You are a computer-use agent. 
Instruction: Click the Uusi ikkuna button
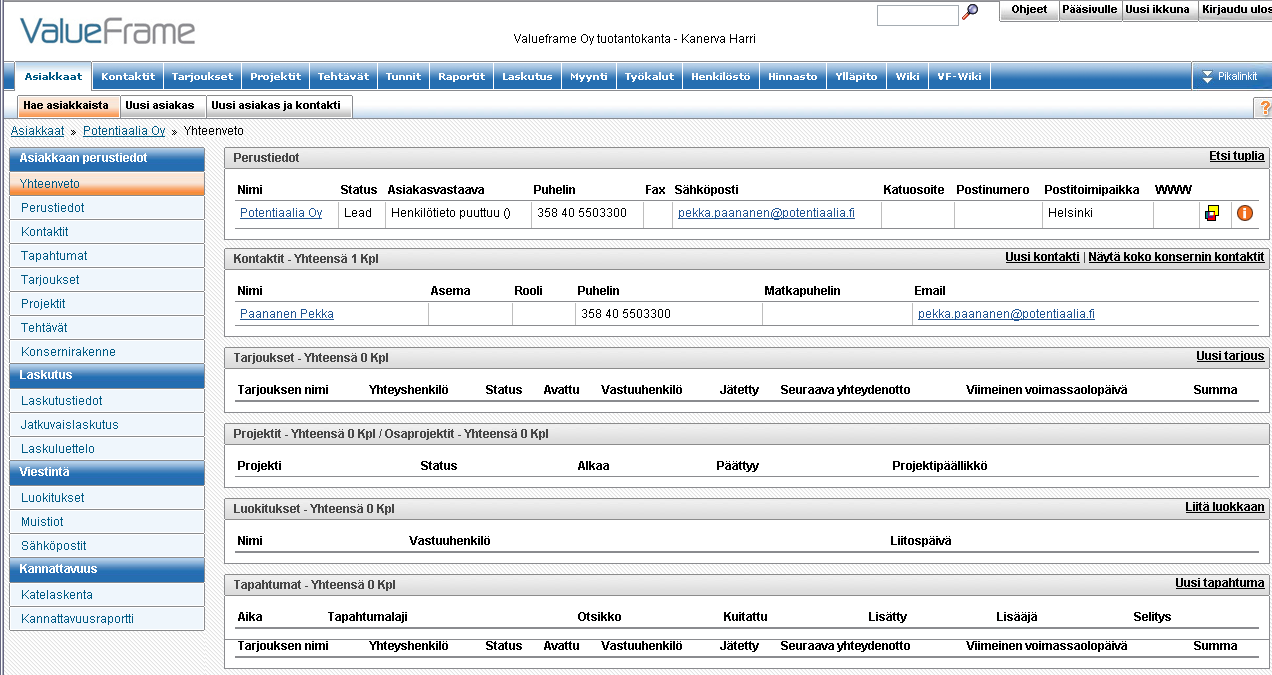[x=1157, y=10]
